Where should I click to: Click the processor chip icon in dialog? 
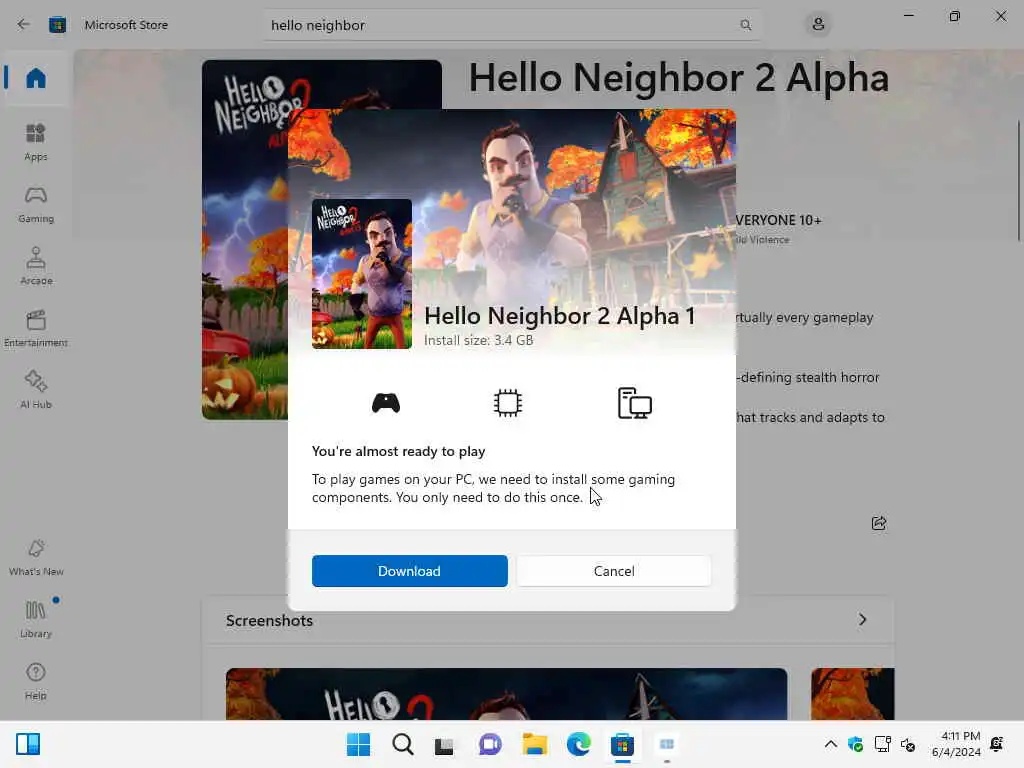(x=507, y=403)
